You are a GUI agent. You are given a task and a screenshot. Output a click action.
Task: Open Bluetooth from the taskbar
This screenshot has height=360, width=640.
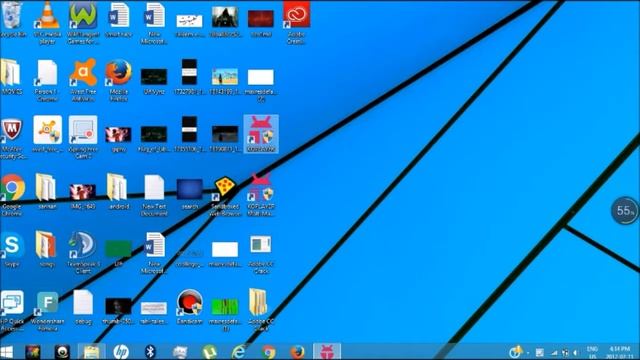(150, 352)
